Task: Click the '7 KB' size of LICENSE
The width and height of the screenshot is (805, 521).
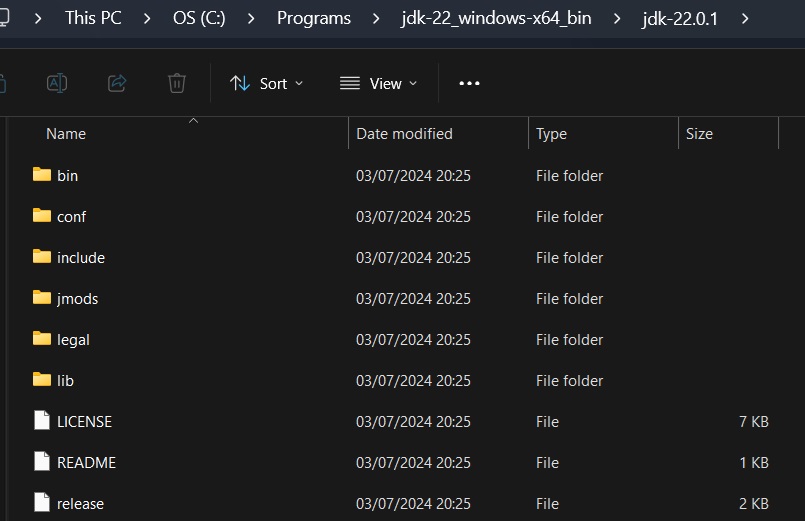Action: 754,422
